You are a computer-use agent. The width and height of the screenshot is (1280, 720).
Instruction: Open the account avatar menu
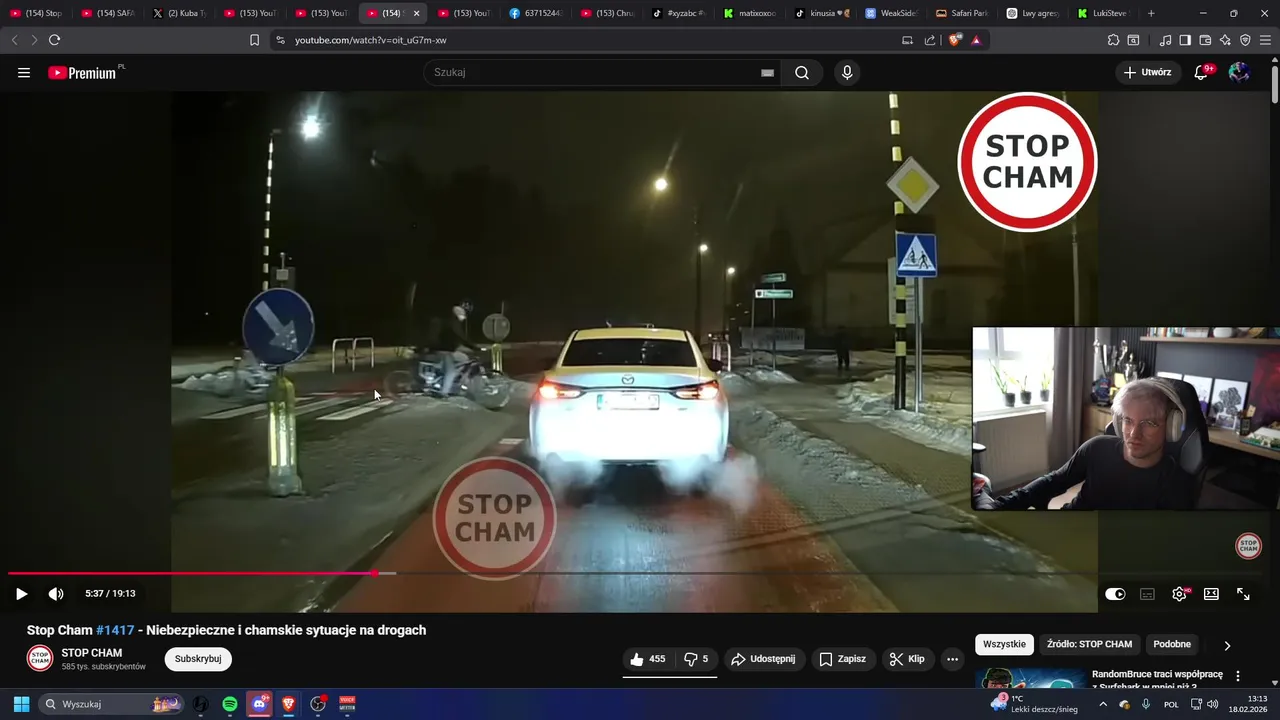[1239, 72]
